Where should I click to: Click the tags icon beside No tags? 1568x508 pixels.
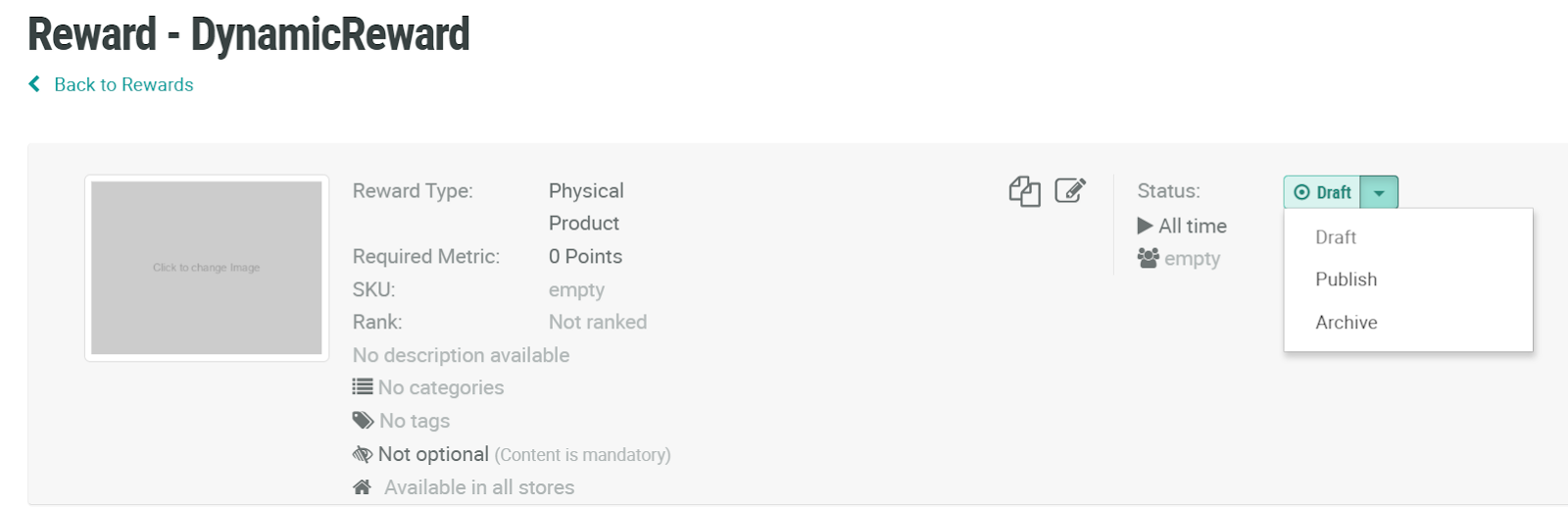(363, 421)
